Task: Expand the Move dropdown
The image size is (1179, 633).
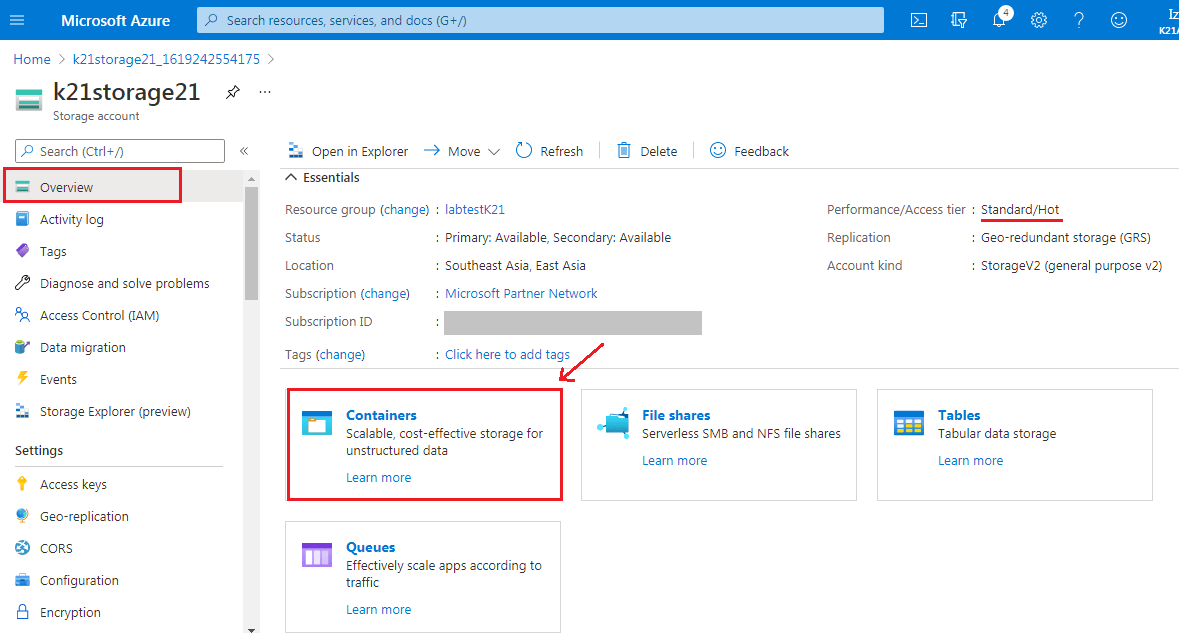Action: click(x=462, y=151)
